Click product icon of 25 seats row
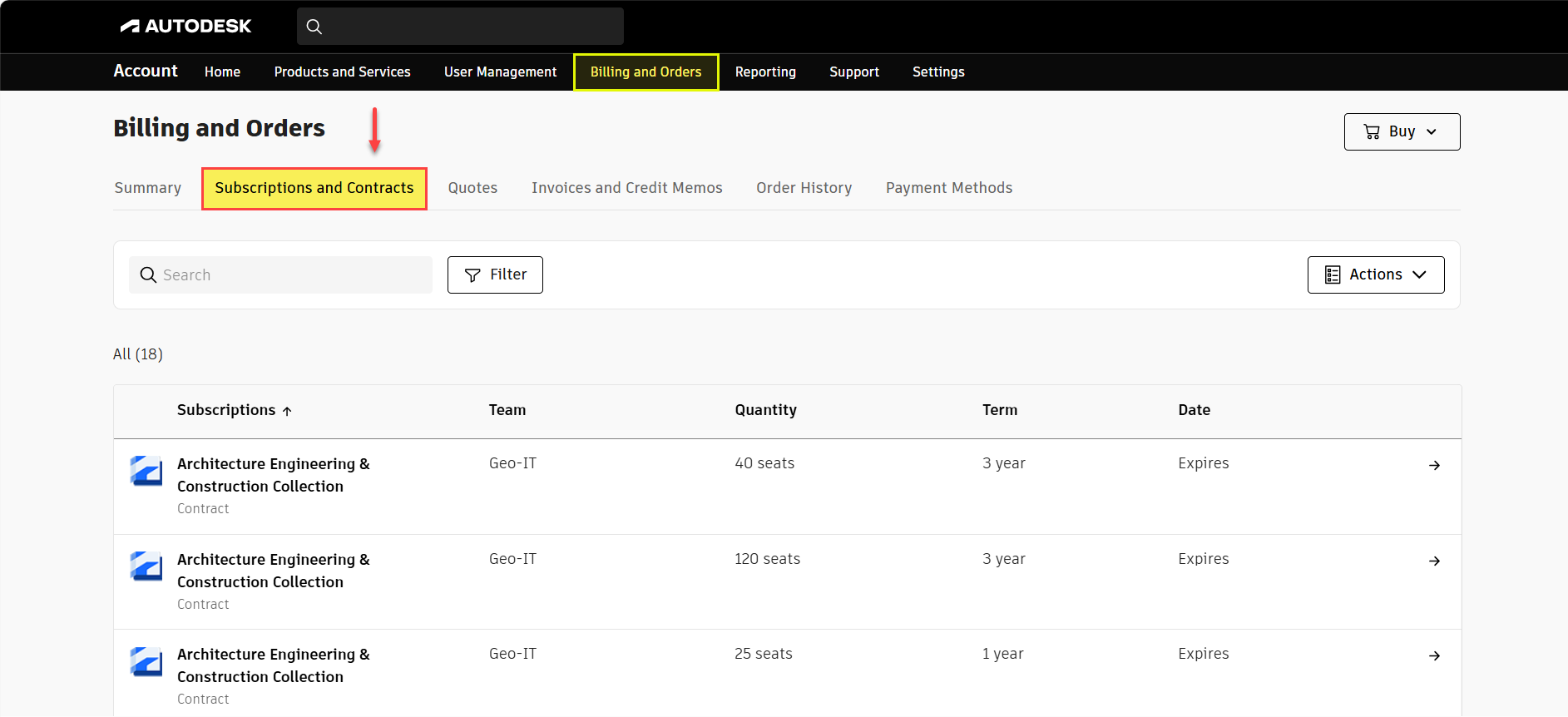The height and width of the screenshot is (717, 1568). click(146, 661)
